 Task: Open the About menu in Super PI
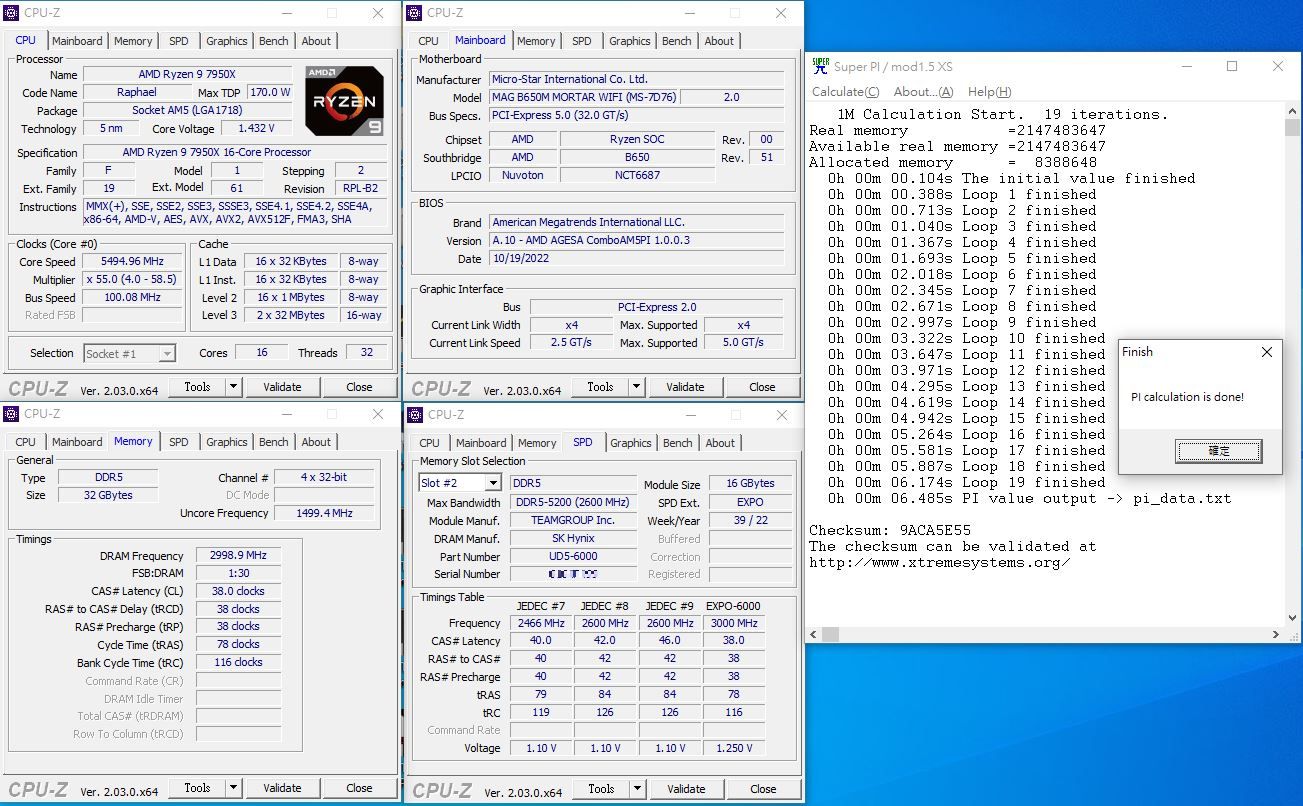click(924, 92)
